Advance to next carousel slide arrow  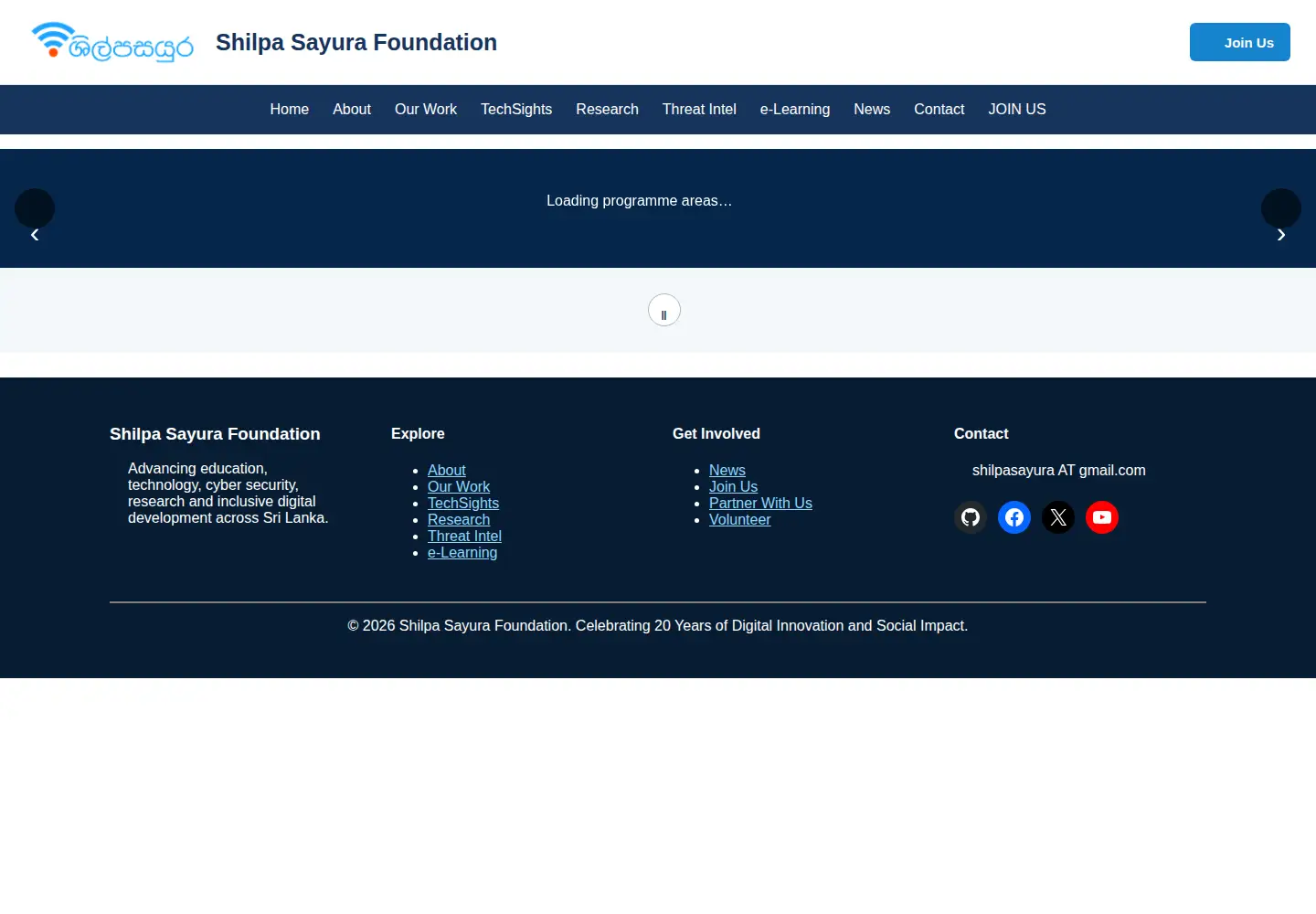point(1281,208)
